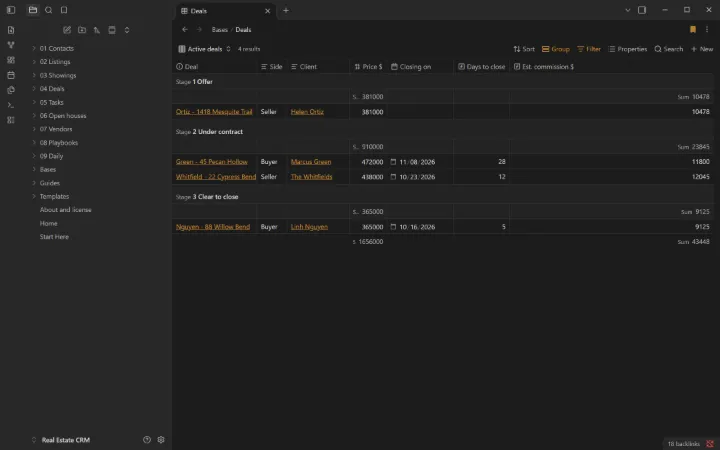Image resolution: width=720 pixels, height=450 pixels.
Task: Click the create new base ribbon icon
Action: coord(11,120)
